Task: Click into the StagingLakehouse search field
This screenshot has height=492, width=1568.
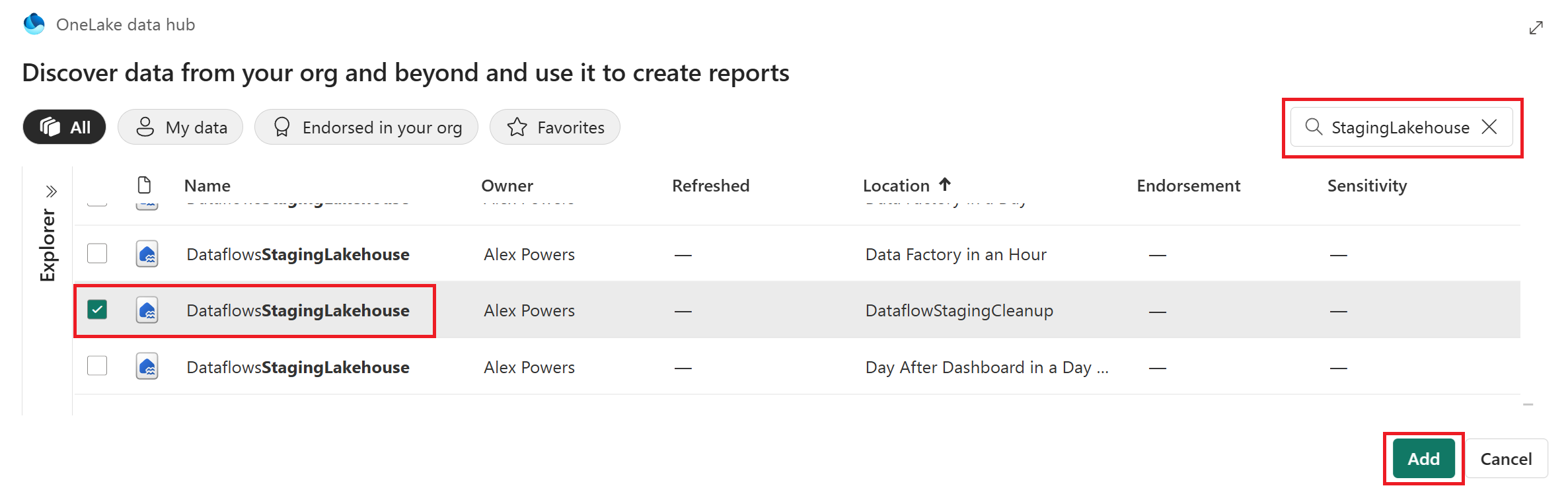Action: (1400, 127)
